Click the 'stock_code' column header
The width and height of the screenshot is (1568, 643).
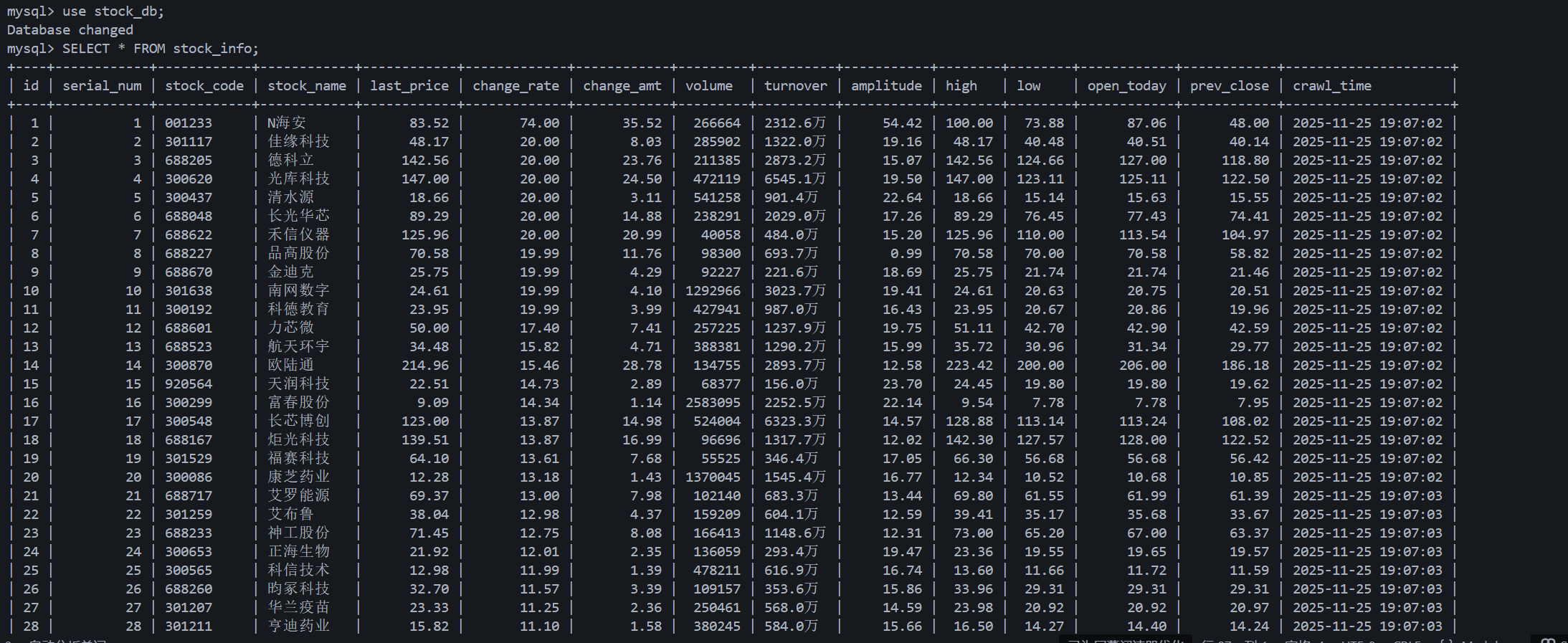[x=204, y=86]
